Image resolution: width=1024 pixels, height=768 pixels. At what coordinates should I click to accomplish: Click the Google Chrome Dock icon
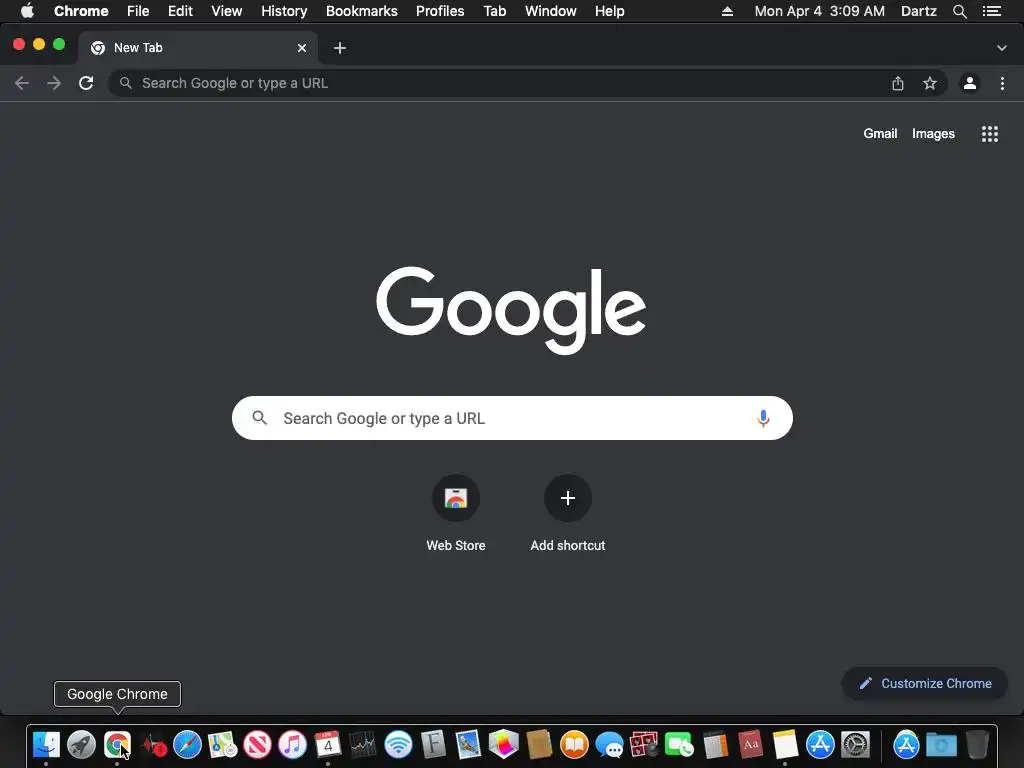(117, 744)
